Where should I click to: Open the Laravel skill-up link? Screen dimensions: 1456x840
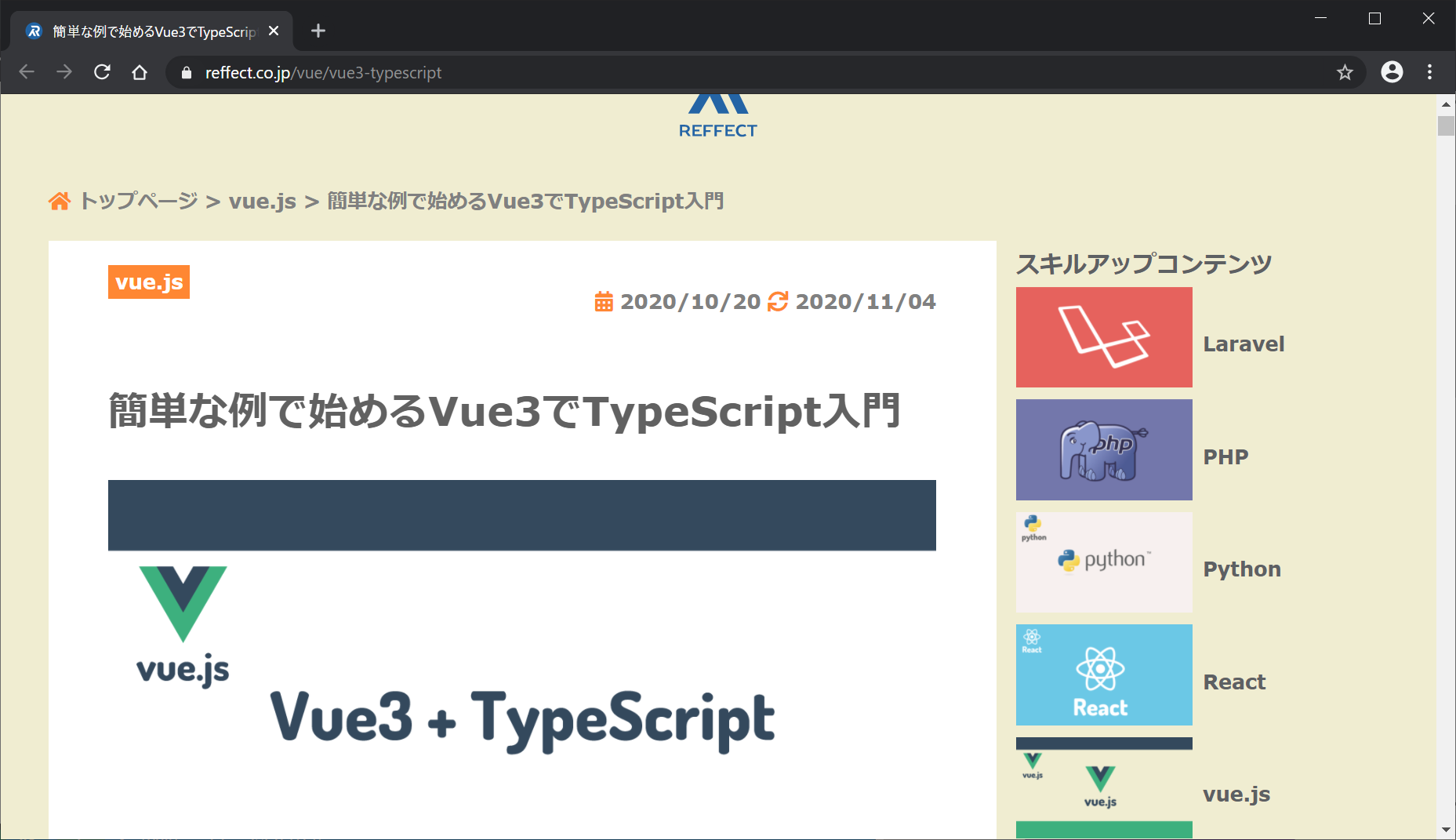click(x=1244, y=344)
